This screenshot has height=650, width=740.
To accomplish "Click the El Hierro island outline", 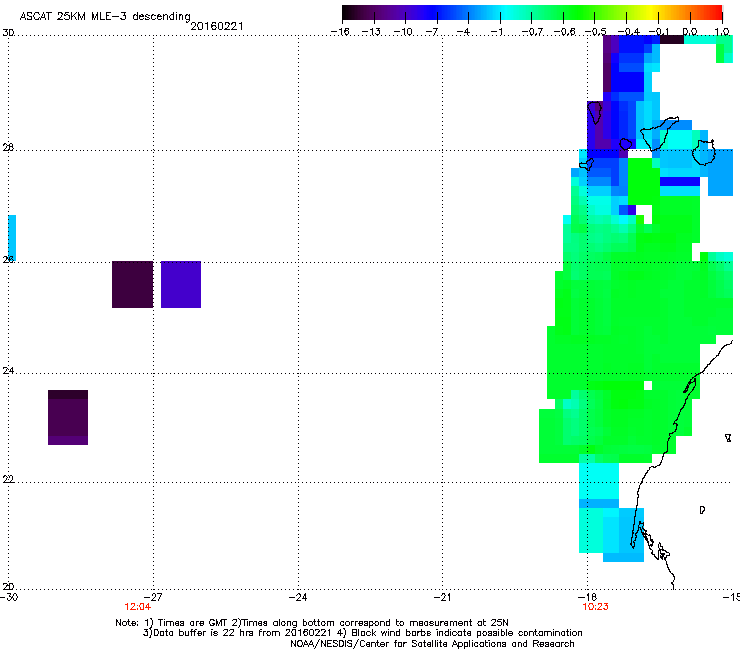I will tap(586, 164).
